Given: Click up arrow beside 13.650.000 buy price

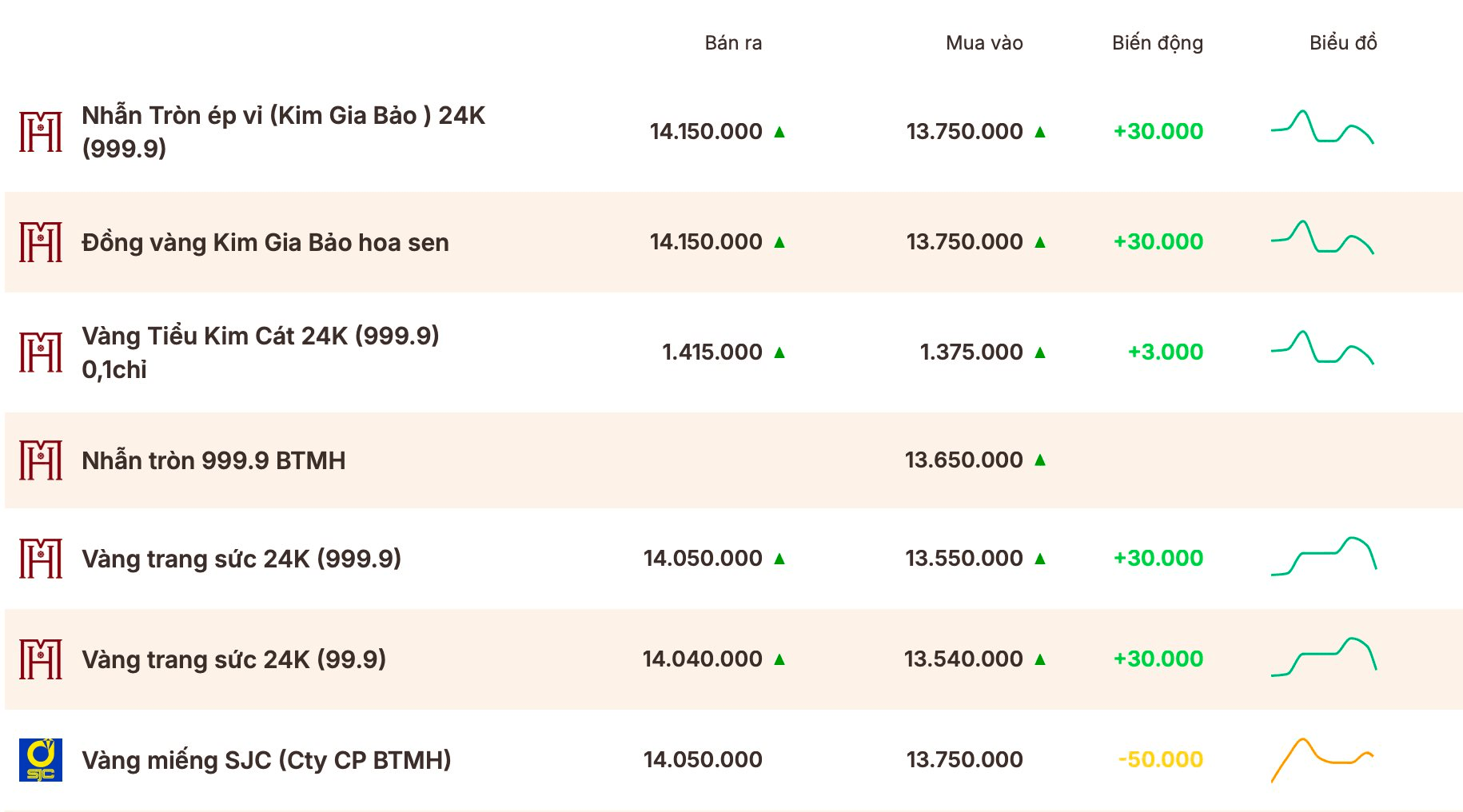Looking at the screenshot, I should tap(1040, 460).
